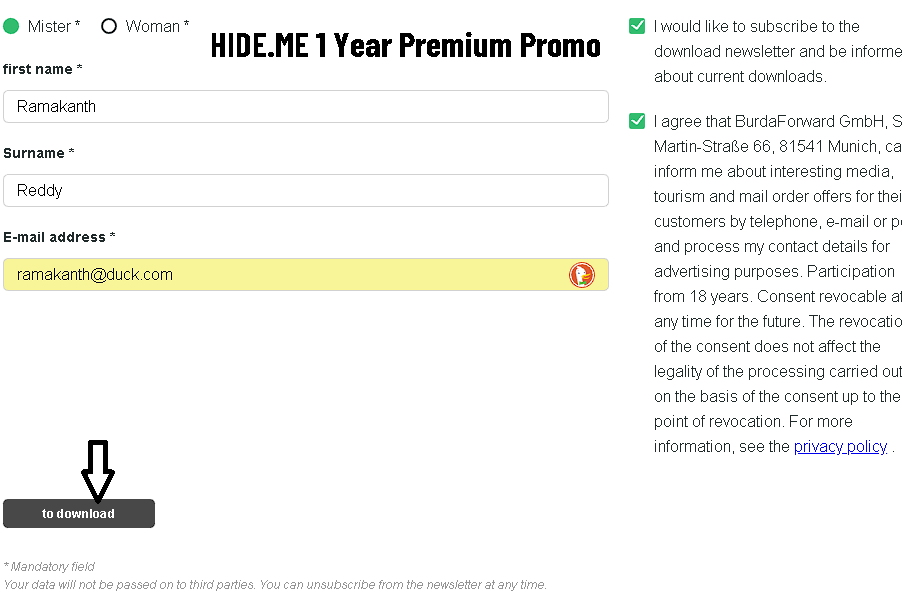Click inside the yellow e-mail address field
The width and height of the screenshot is (902, 614).
click(x=285, y=275)
